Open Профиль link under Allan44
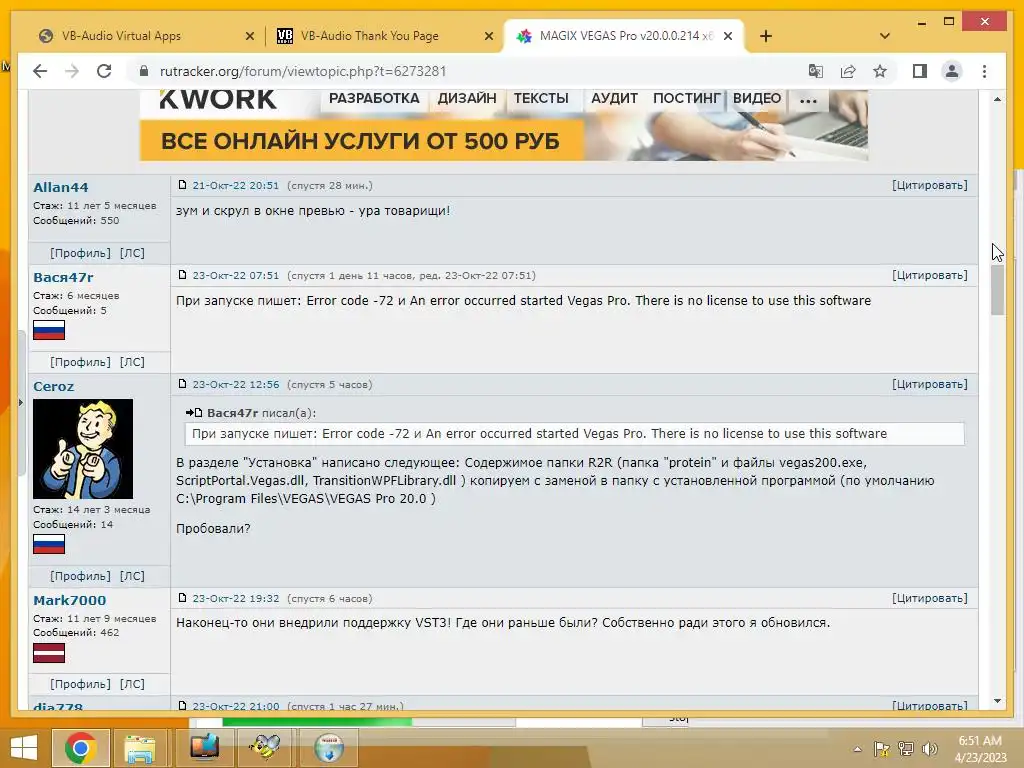 pyautogui.click(x=80, y=253)
